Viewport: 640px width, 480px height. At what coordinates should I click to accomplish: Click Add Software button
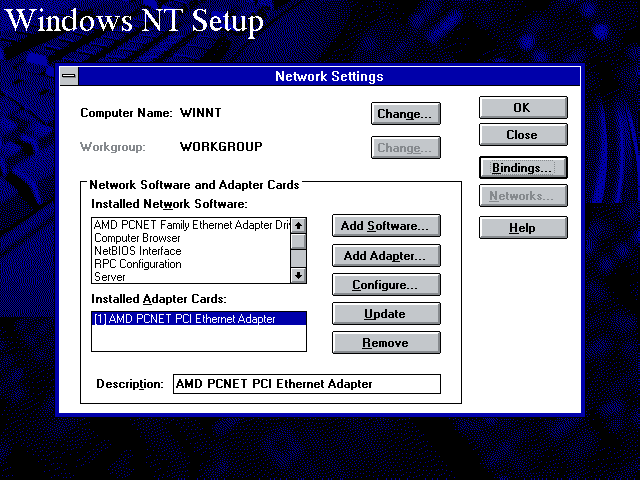(x=386, y=226)
